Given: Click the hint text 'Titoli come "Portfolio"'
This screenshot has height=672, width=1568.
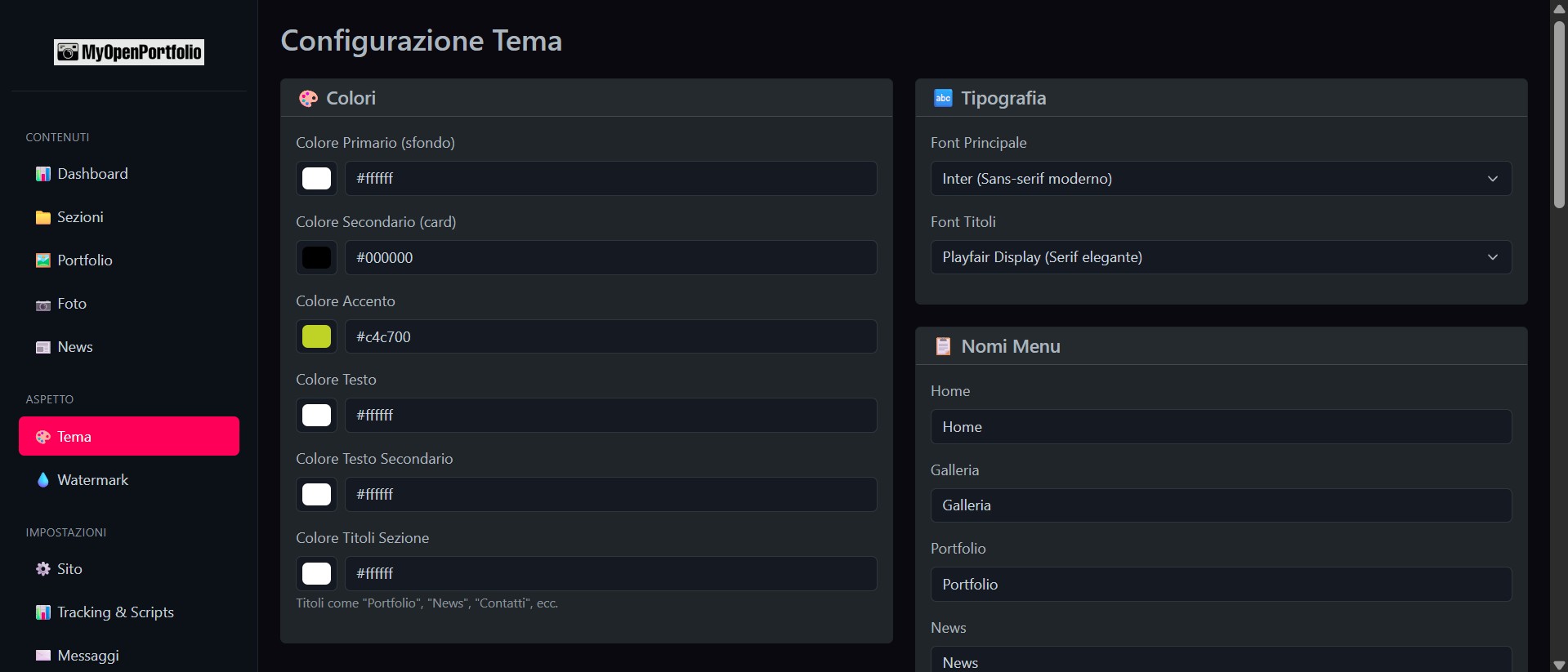Looking at the screenshot, I should point(427,603).
